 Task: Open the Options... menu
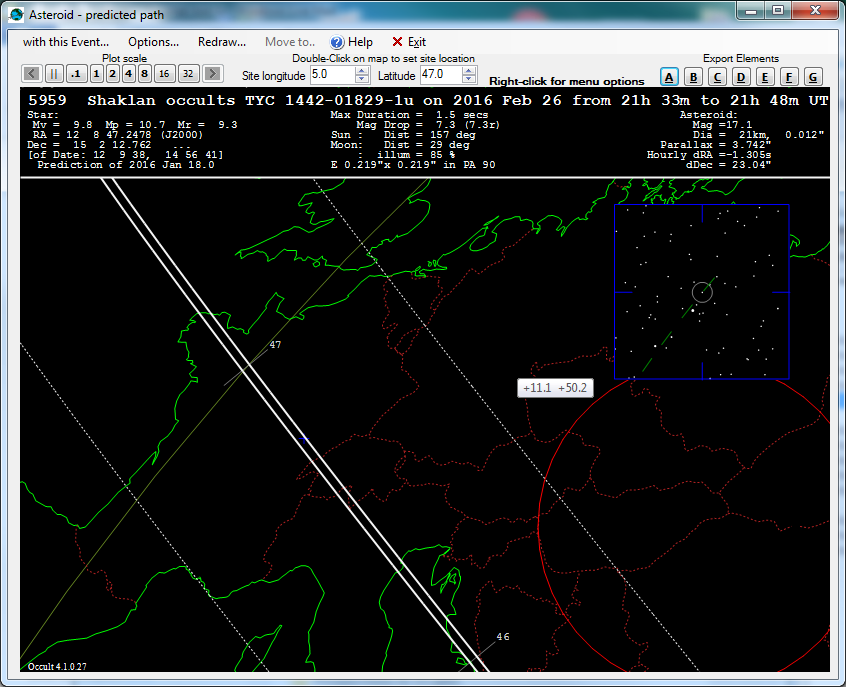(x=153, y=42)
